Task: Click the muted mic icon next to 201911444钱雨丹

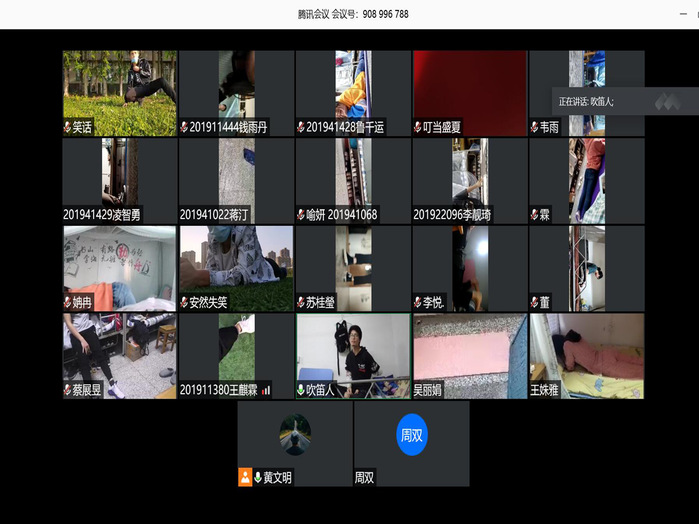Action: click(185, 128)
